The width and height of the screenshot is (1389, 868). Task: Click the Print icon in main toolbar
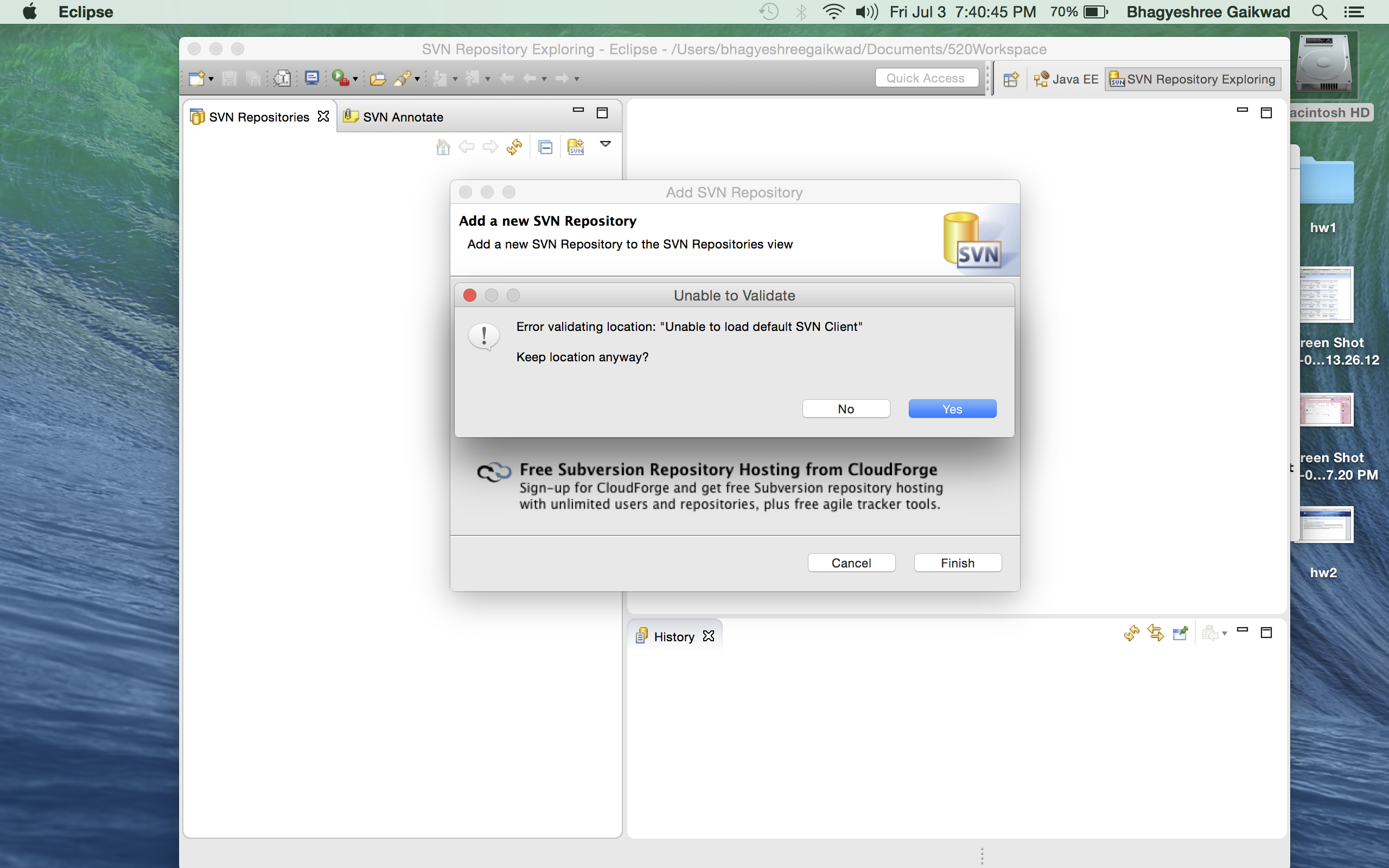(282, 79)
